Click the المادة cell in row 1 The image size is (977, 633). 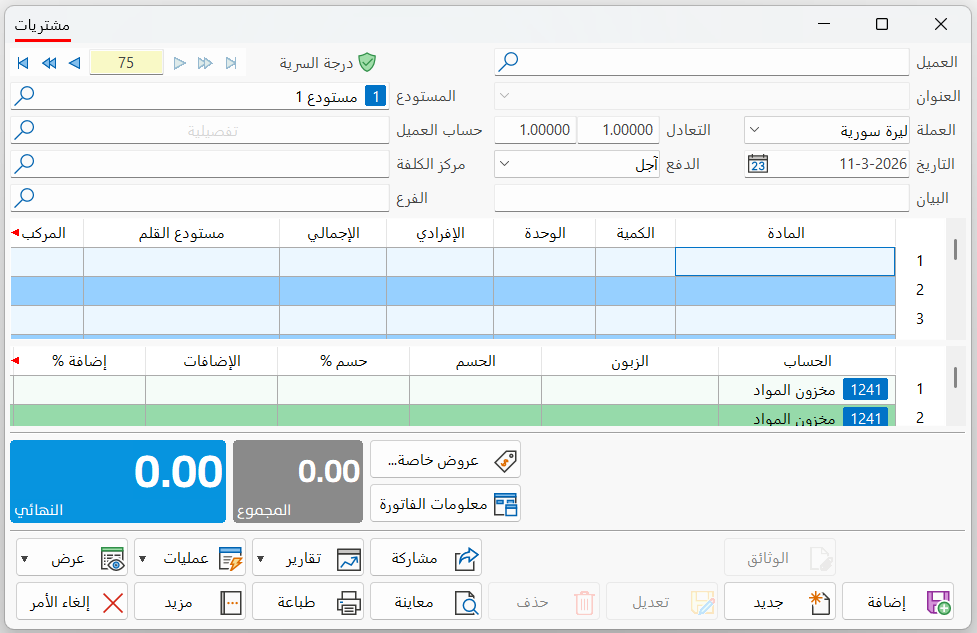[785, 262]
